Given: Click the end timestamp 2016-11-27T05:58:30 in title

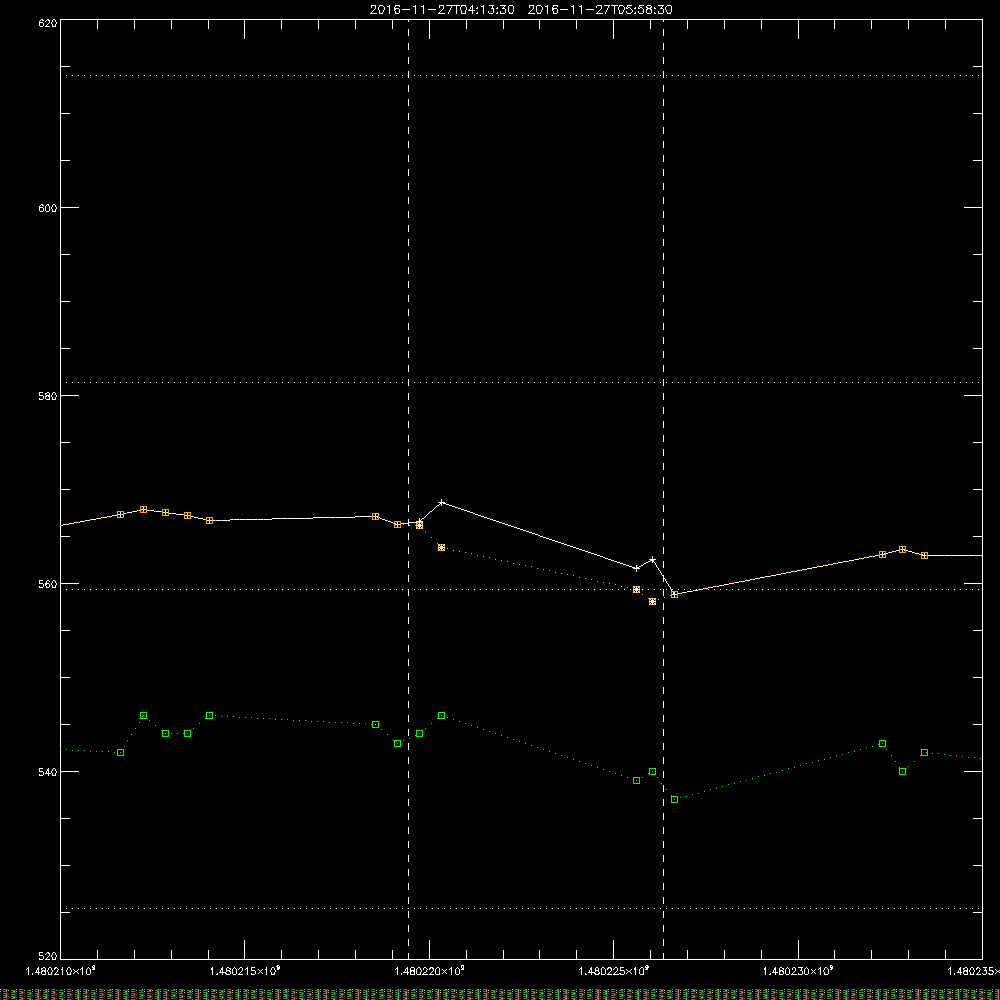Looking at the screenshot, I should (x=600, y=10).
